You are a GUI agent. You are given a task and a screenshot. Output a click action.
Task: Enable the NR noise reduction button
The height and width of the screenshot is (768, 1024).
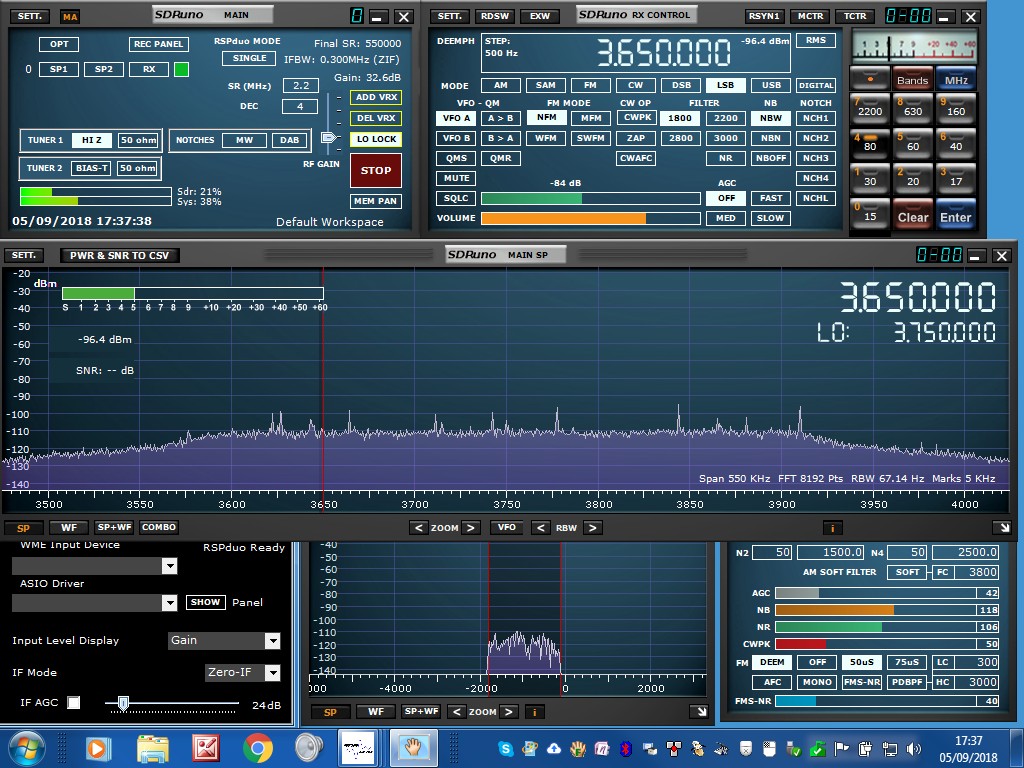pyautogui.click(x=726, y=158)
